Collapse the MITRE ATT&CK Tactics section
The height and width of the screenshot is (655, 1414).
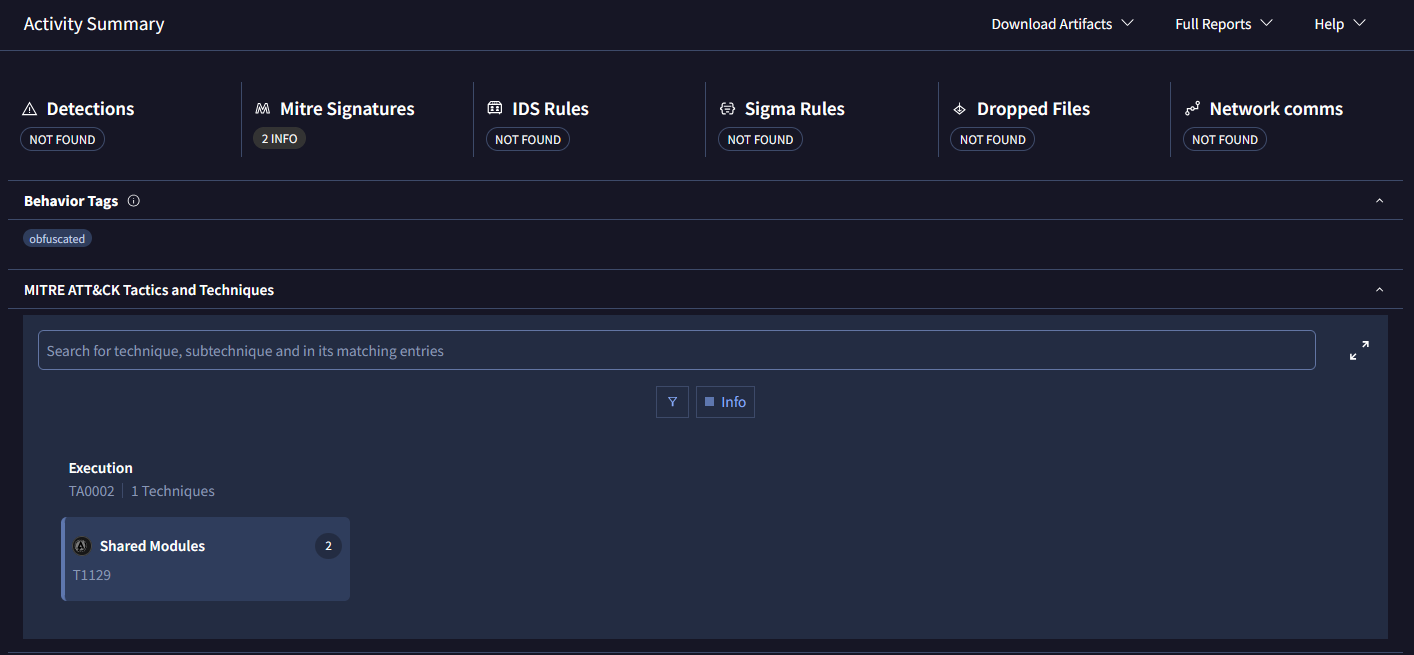point(1379,290)
